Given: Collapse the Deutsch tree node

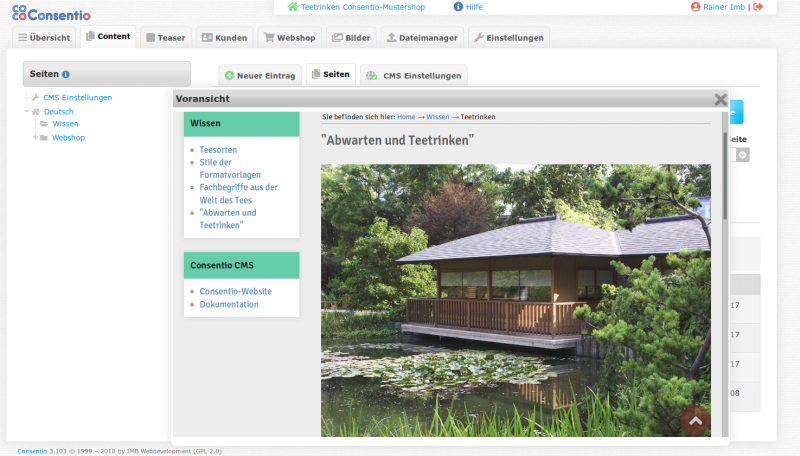Looking at the screenshot, I should click(26, 111).
